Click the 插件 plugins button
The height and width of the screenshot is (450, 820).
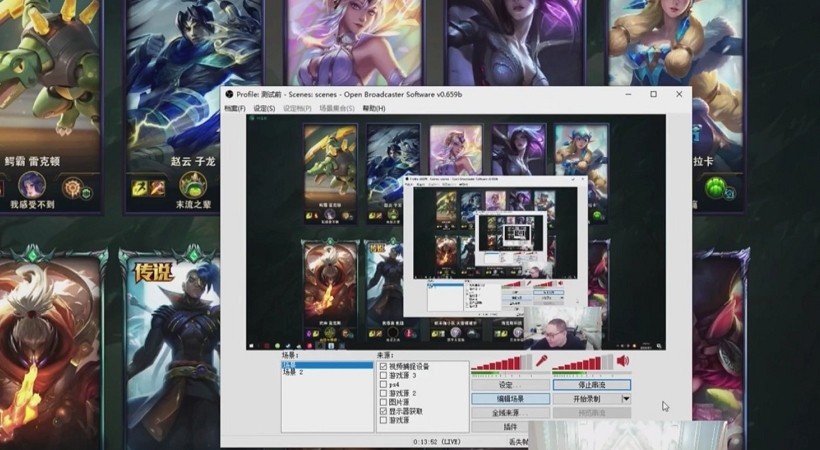pos(510,427)
